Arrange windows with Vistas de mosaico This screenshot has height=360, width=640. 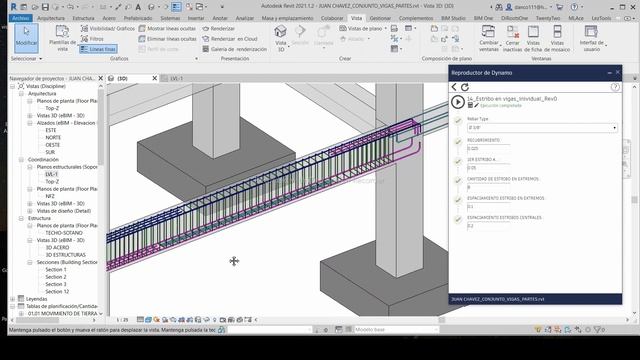[x=557, y=38]
